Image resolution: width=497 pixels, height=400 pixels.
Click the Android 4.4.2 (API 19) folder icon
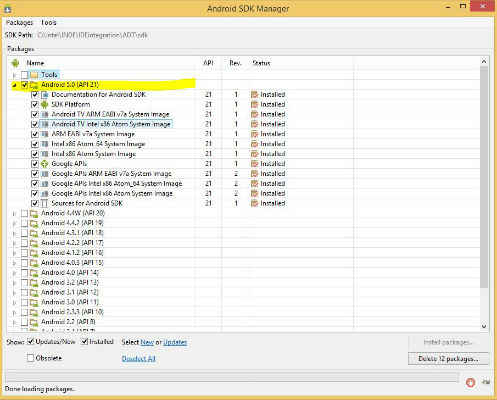(x=34, y=223)
